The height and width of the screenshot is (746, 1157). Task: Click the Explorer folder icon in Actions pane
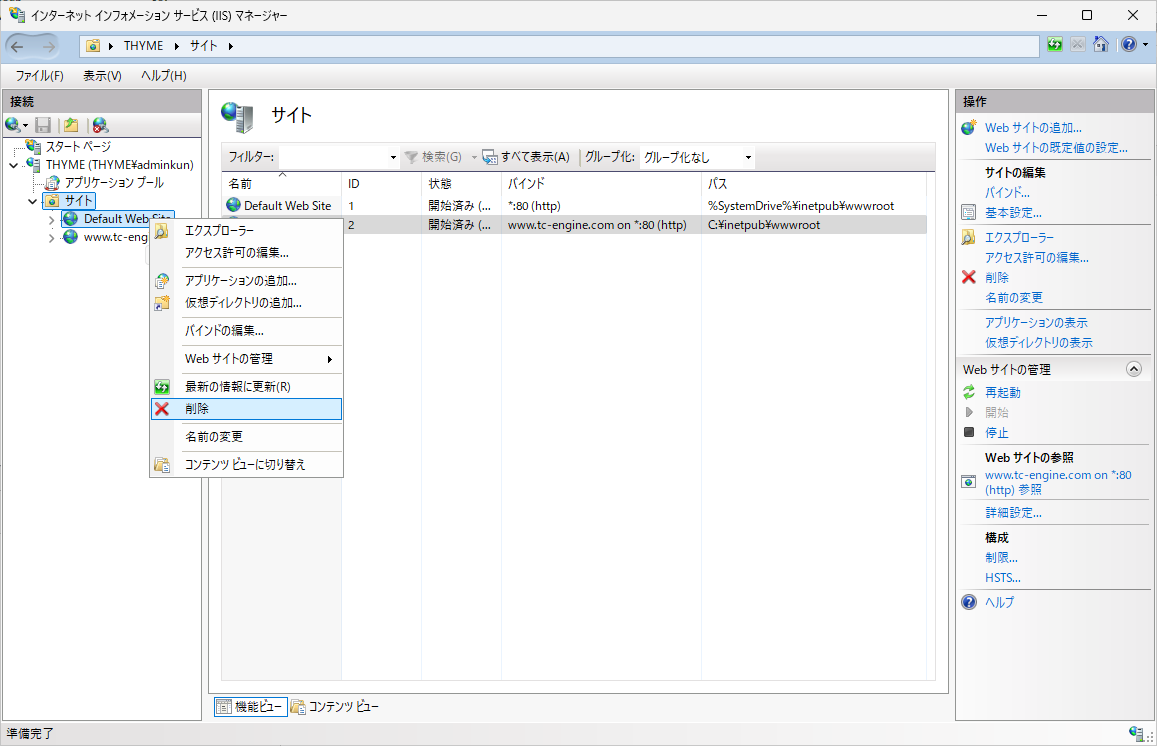pos(969,238)
